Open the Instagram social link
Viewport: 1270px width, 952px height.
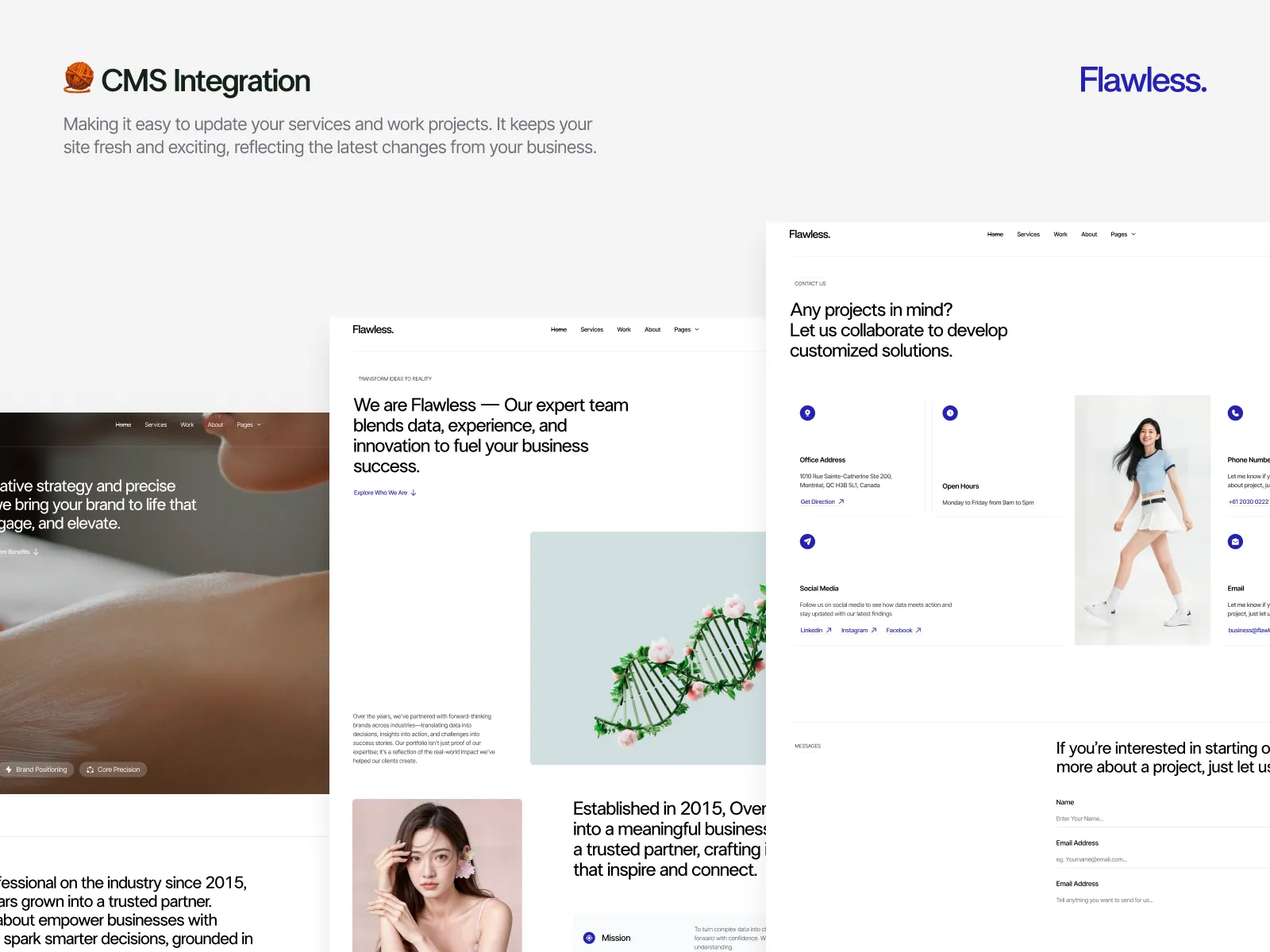[x=859, y=630]
